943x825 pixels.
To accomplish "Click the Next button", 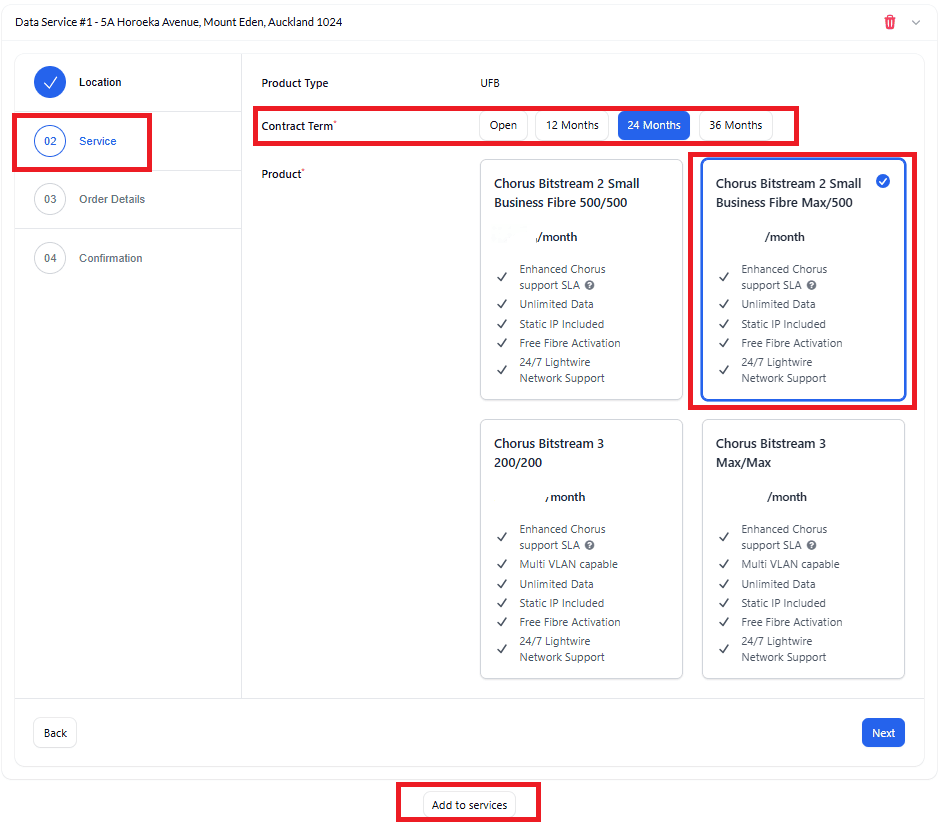I will pos(883,732).
